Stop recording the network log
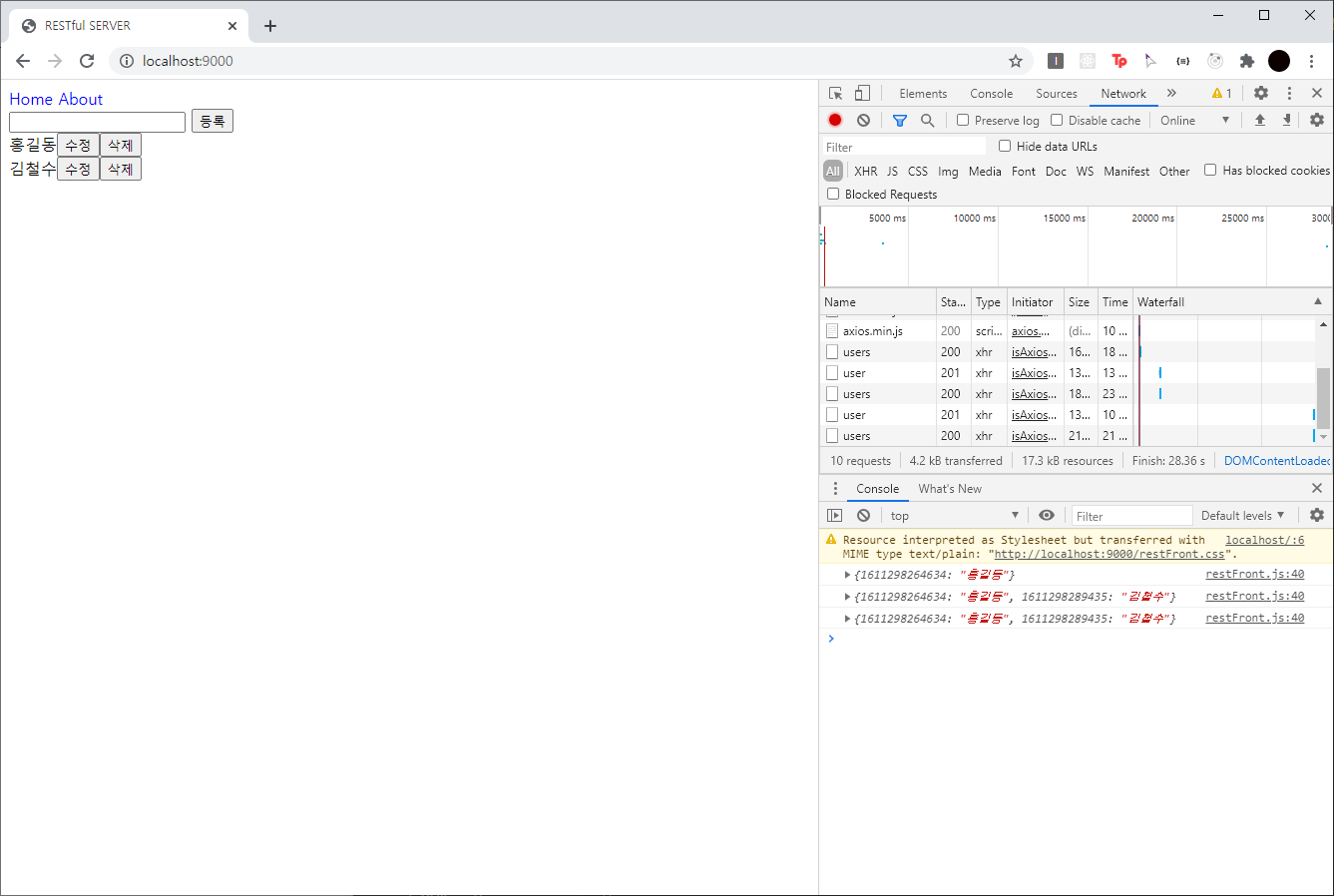Viewport: 1334px width, 896px height. (835, 121)
